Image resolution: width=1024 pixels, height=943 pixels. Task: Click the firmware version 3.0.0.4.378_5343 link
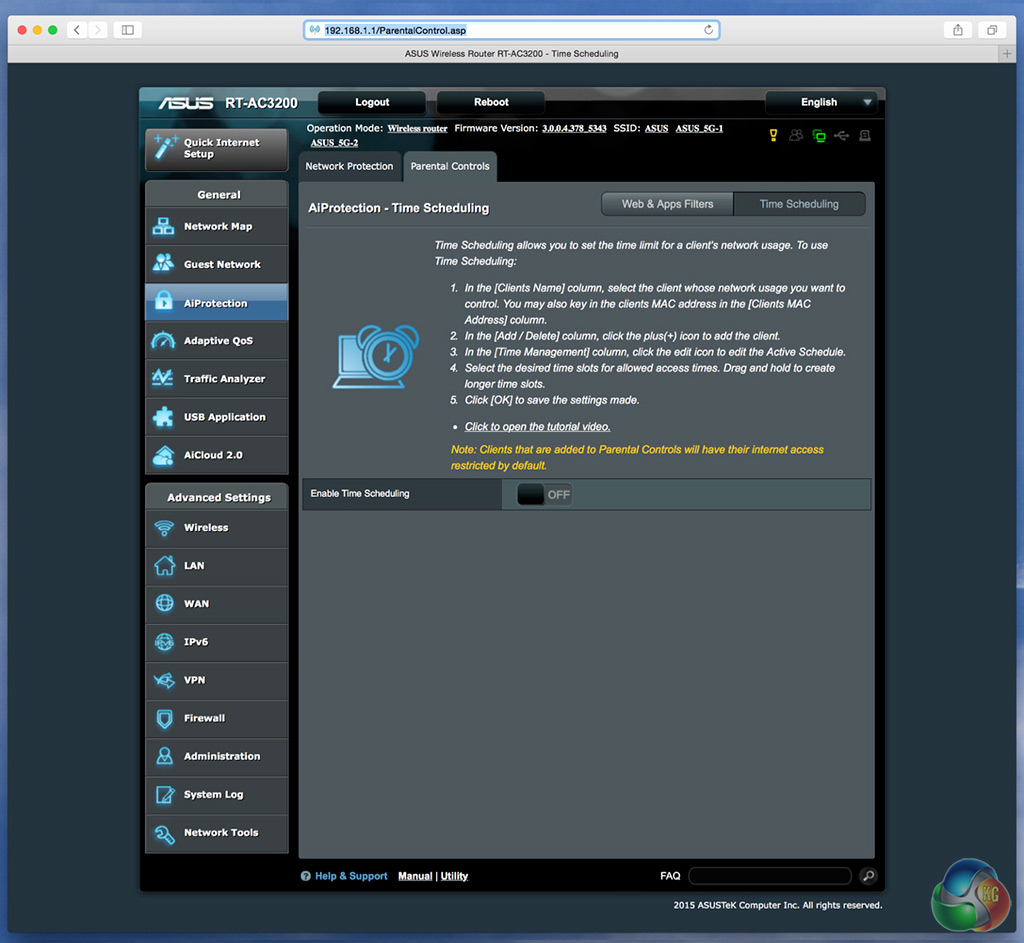click(x=574, y=129)
